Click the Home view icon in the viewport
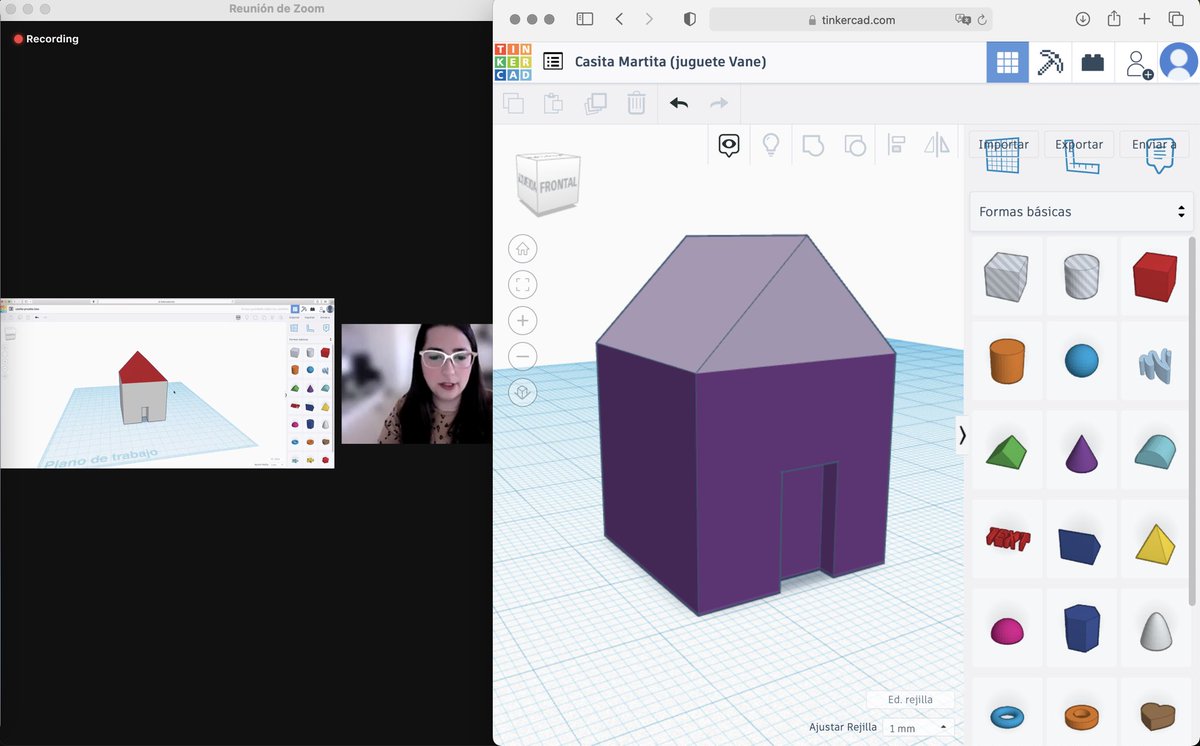 [x=522, y=248]
